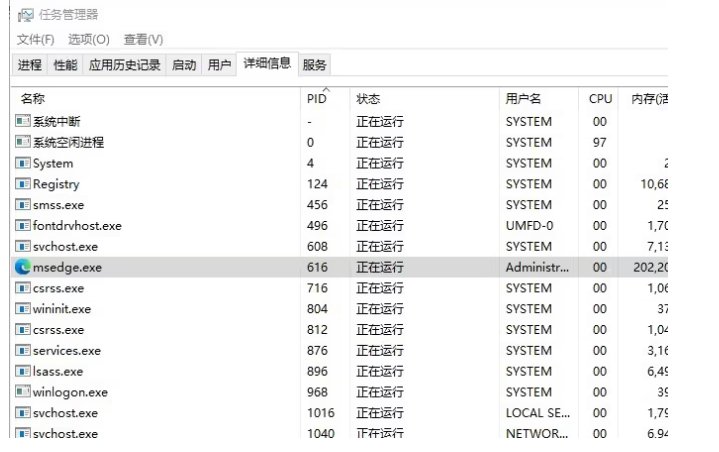This screenshot has height=452, width=719.
Task: Select the msedge.exe process name
Action: point(67,267)
